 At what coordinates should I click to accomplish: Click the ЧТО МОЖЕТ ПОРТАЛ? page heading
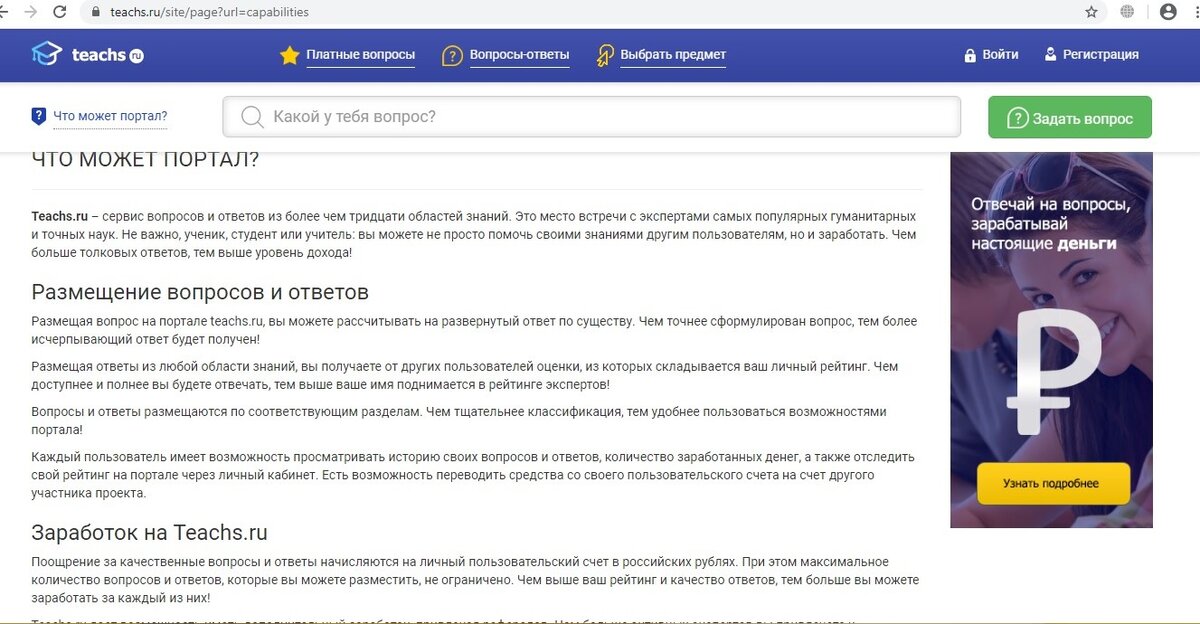click(x=145, y=160)
